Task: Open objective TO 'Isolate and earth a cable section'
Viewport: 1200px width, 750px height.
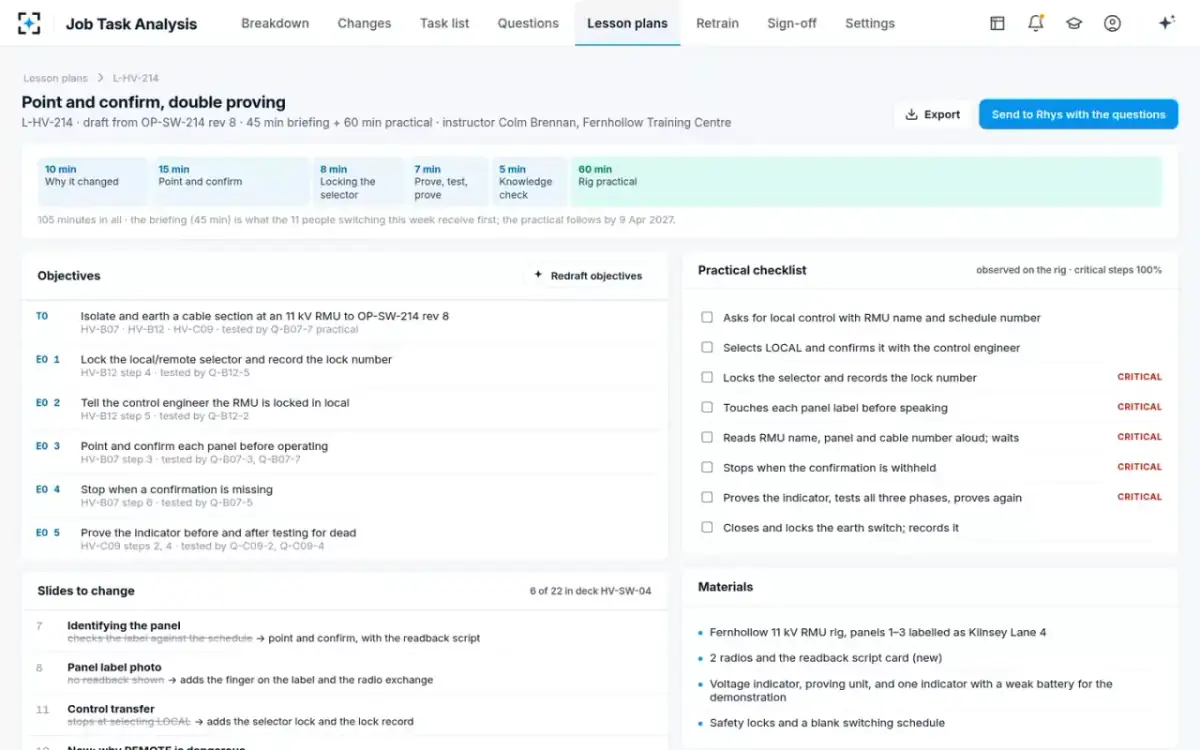Action: point(345,322)
